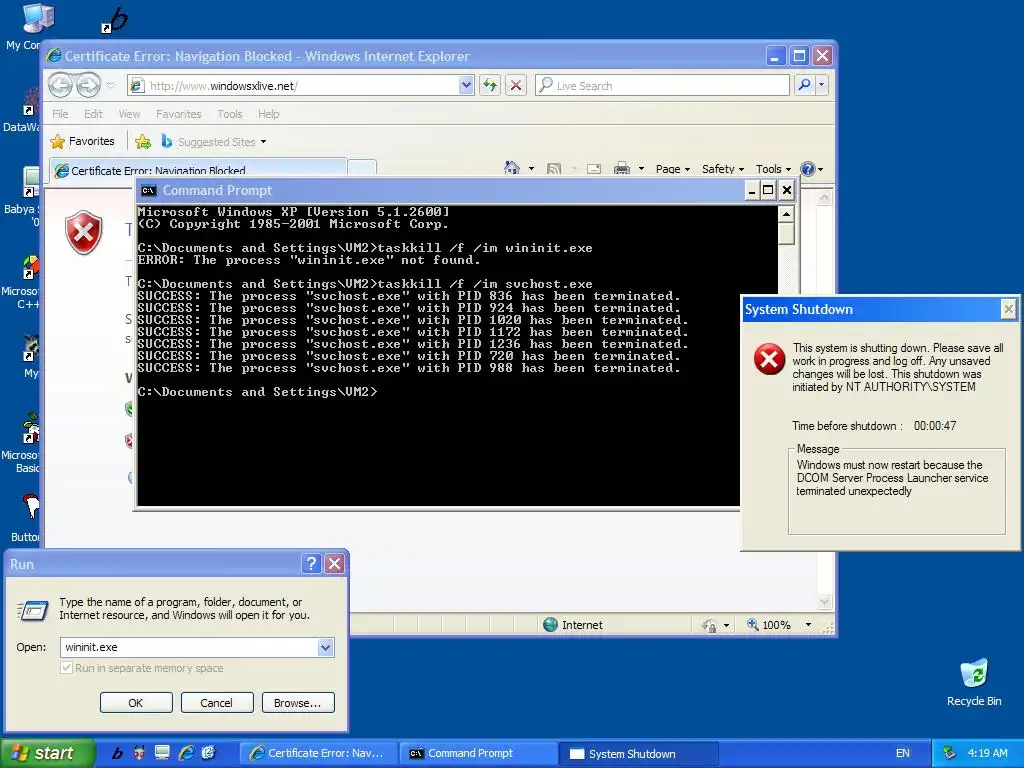
Task: Click Browse... in the Run dialog
Action: (x=298, y=703)
